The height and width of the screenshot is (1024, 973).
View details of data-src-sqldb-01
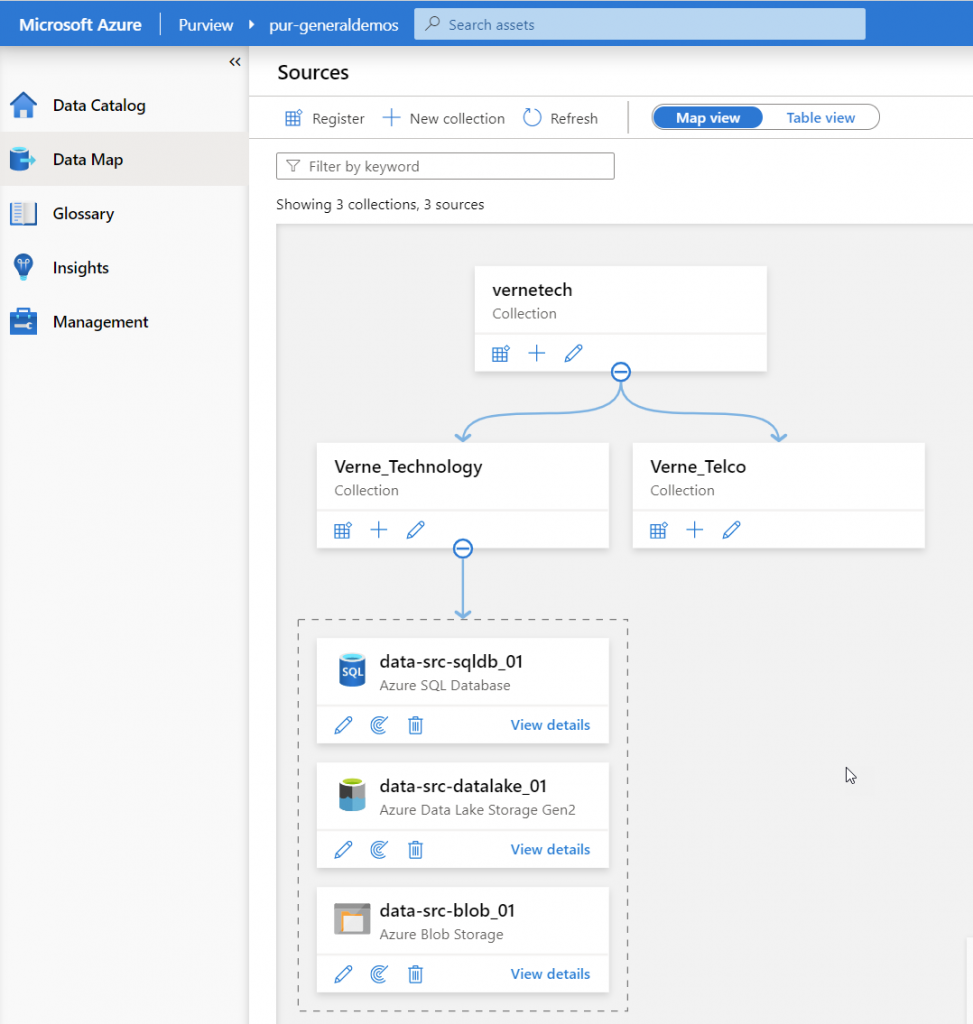[x=550, y=724]
